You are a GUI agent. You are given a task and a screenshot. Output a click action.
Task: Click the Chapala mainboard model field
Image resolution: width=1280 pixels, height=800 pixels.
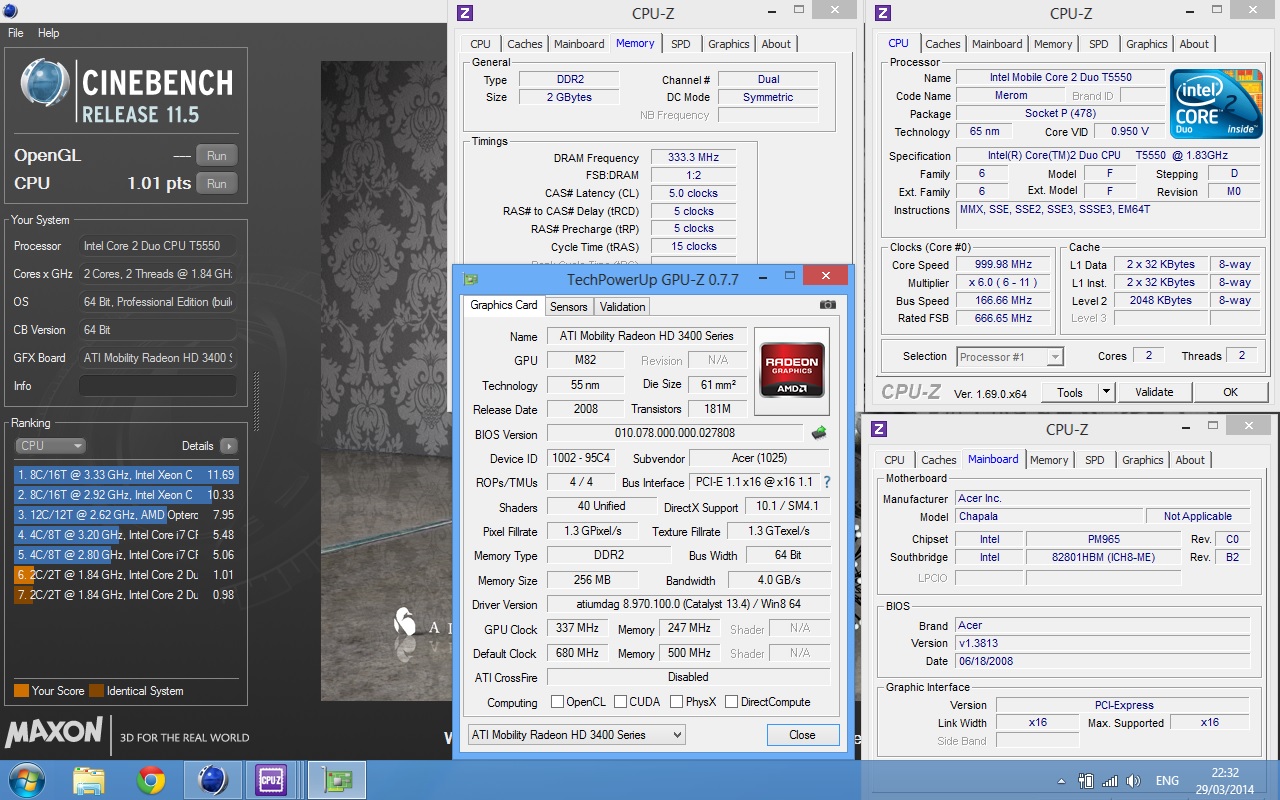coord(1049,516)
